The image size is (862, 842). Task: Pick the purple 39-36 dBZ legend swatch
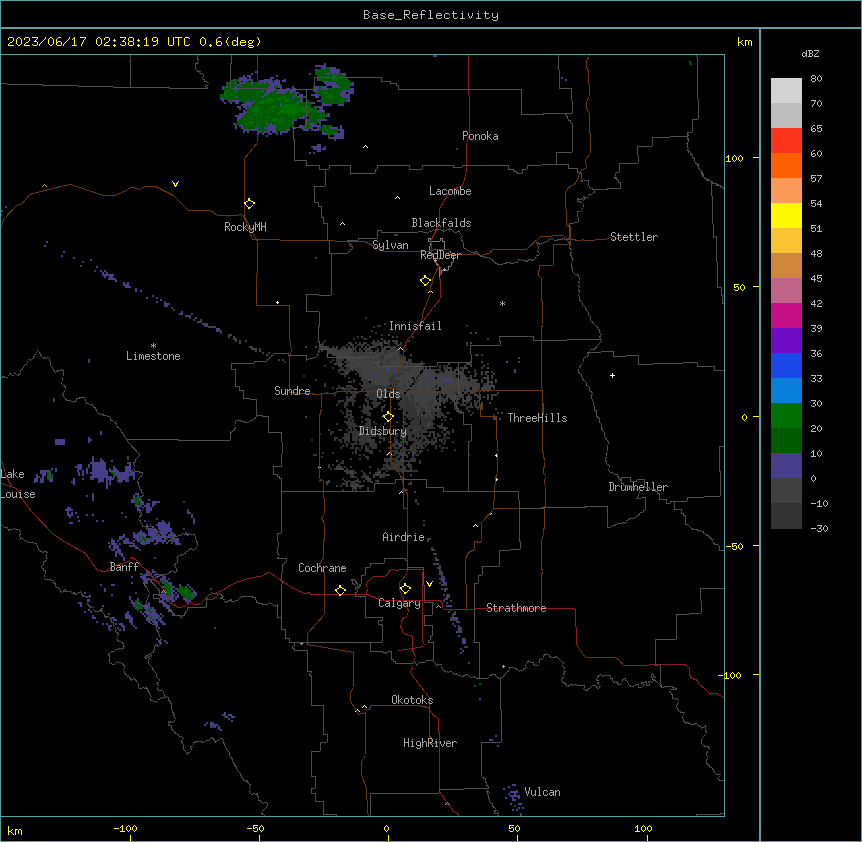[786, 341]
